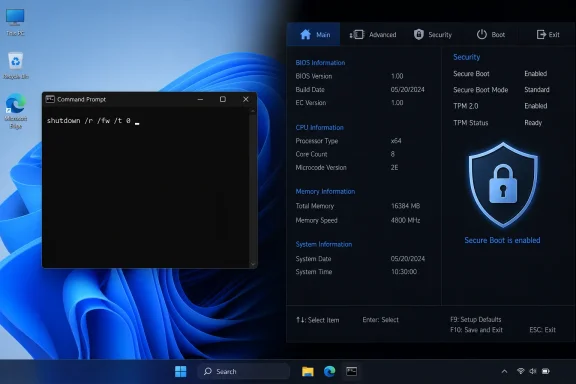This screenshot has width=576, height=384.
Task: Click the Total Memory 16384 MB value
Action: pyautogui.click(x=406, y=206)
